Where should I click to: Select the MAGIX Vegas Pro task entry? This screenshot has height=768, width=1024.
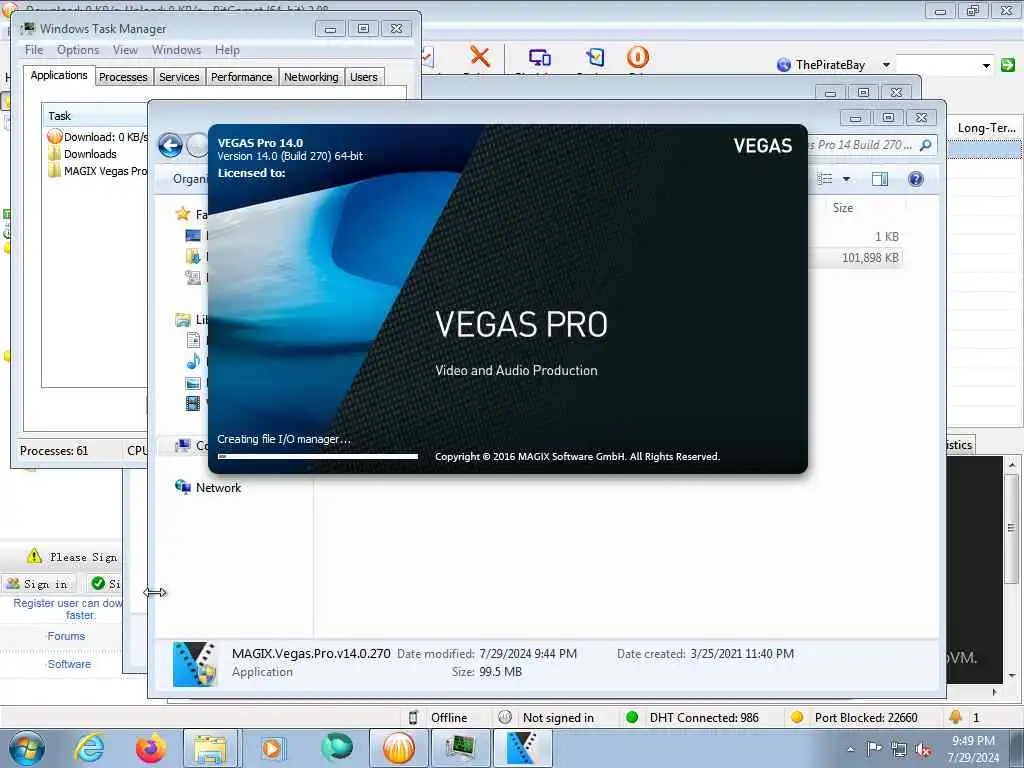point(98,171)
